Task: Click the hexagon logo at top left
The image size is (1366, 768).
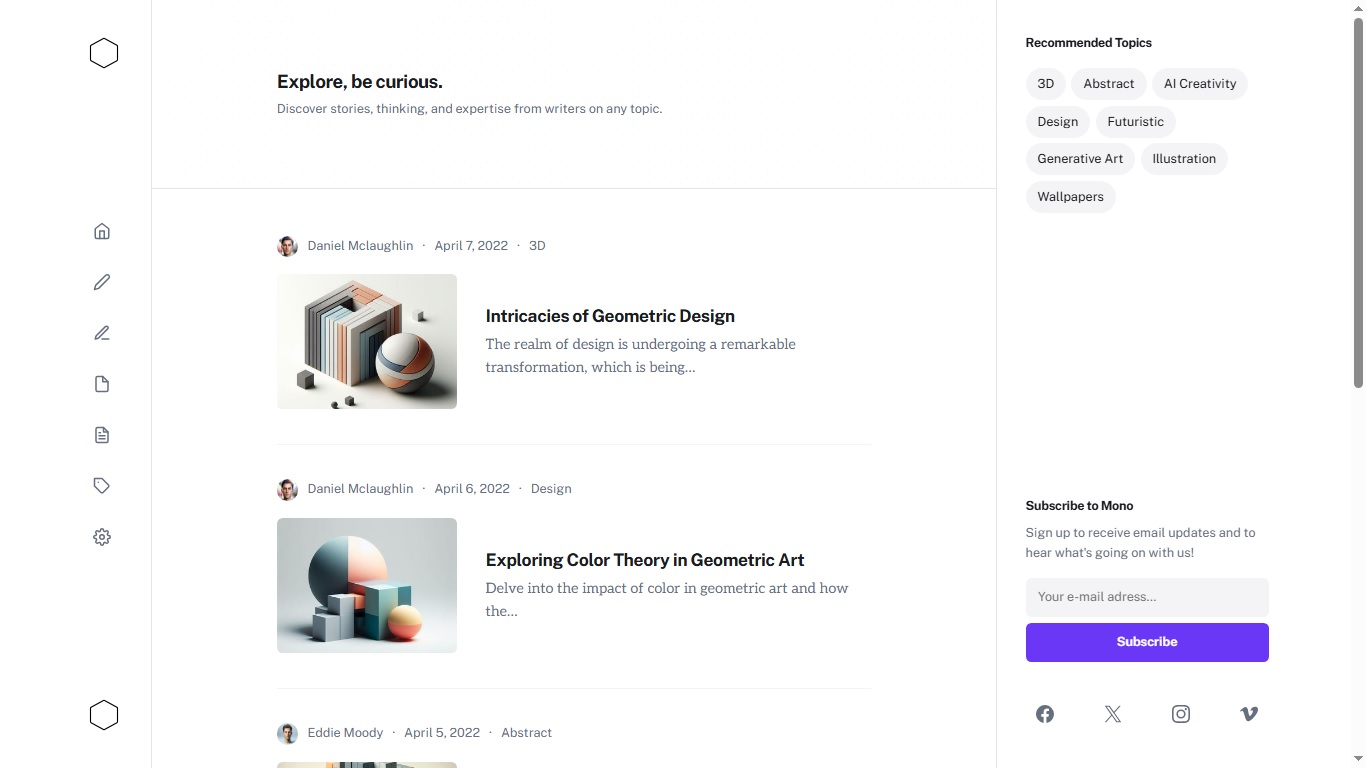Action: pos(104,53)
